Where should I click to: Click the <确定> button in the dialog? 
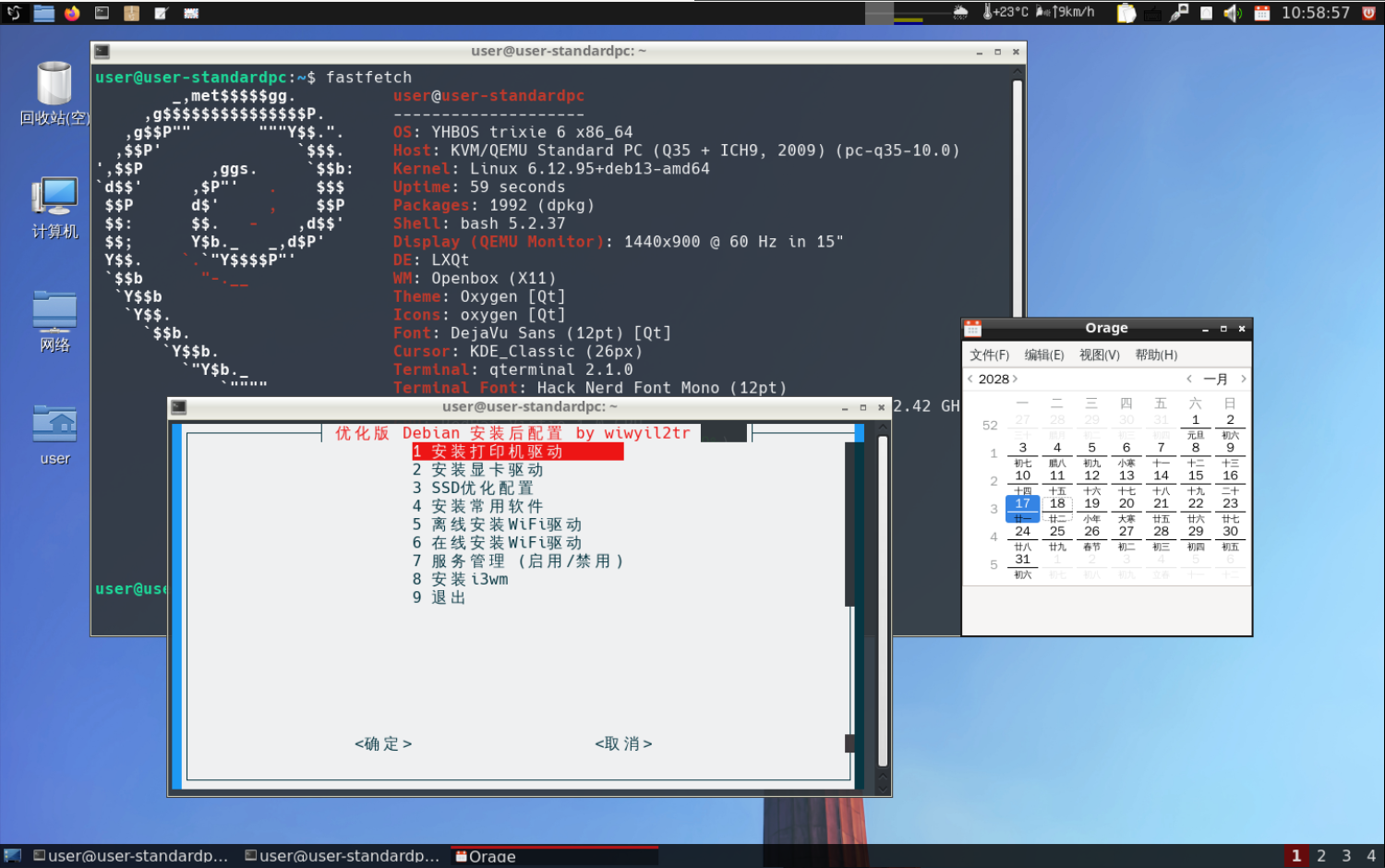coord(383,743)
